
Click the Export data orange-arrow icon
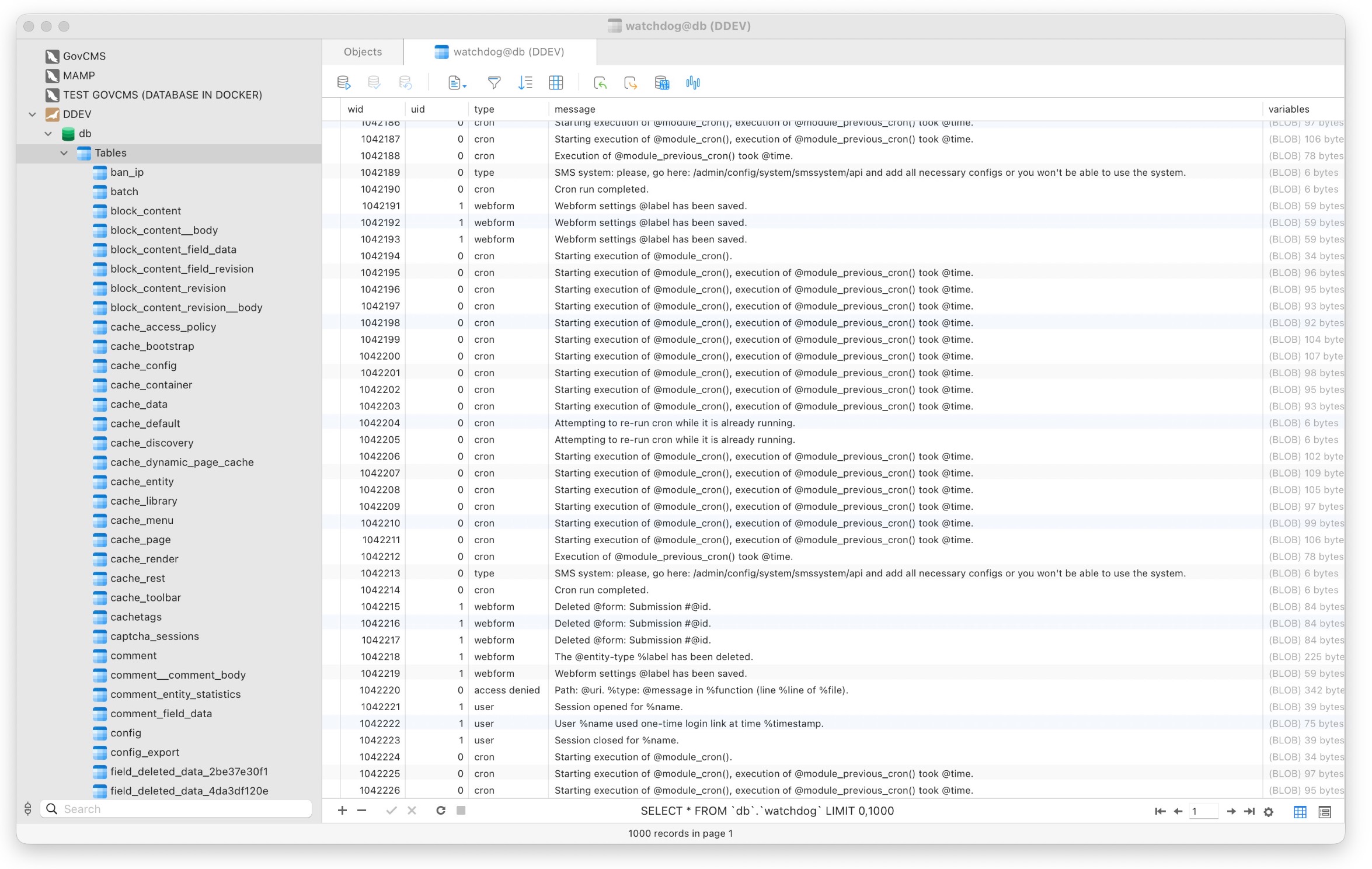631,83
